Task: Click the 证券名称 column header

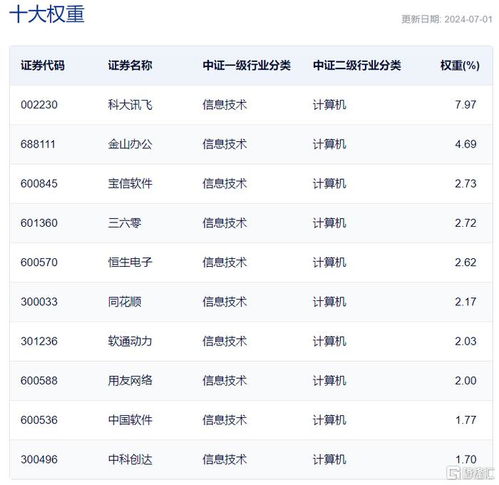Action: pyautogui.click(x=130, y=65)
